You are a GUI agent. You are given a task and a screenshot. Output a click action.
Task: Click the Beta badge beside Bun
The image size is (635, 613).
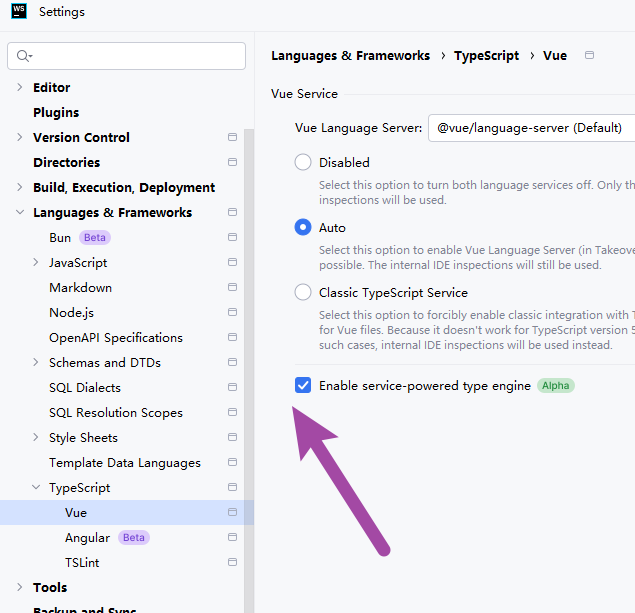(95, 238)
